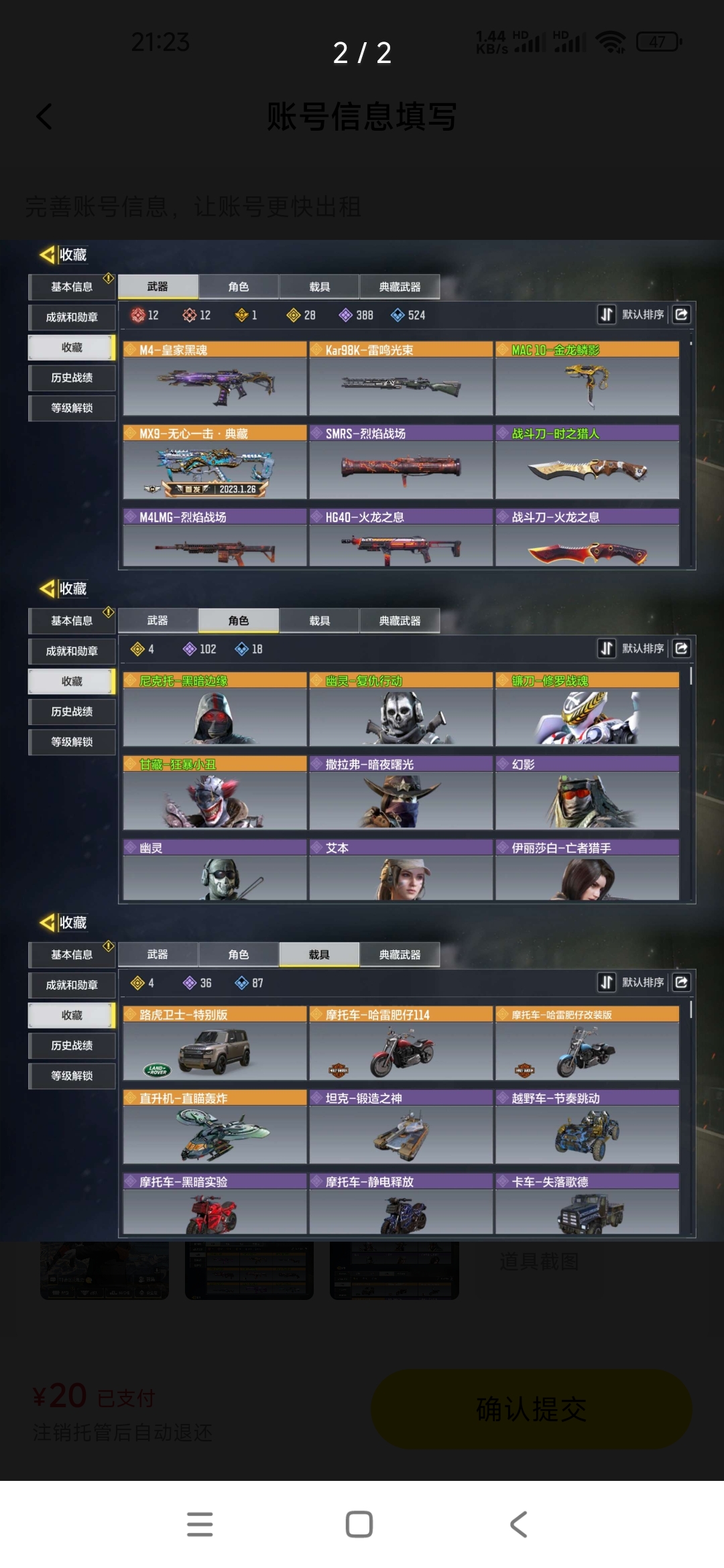Click the 确认提交 button
Screen dimensions: 724x1568
click(x=532, y=1409)
